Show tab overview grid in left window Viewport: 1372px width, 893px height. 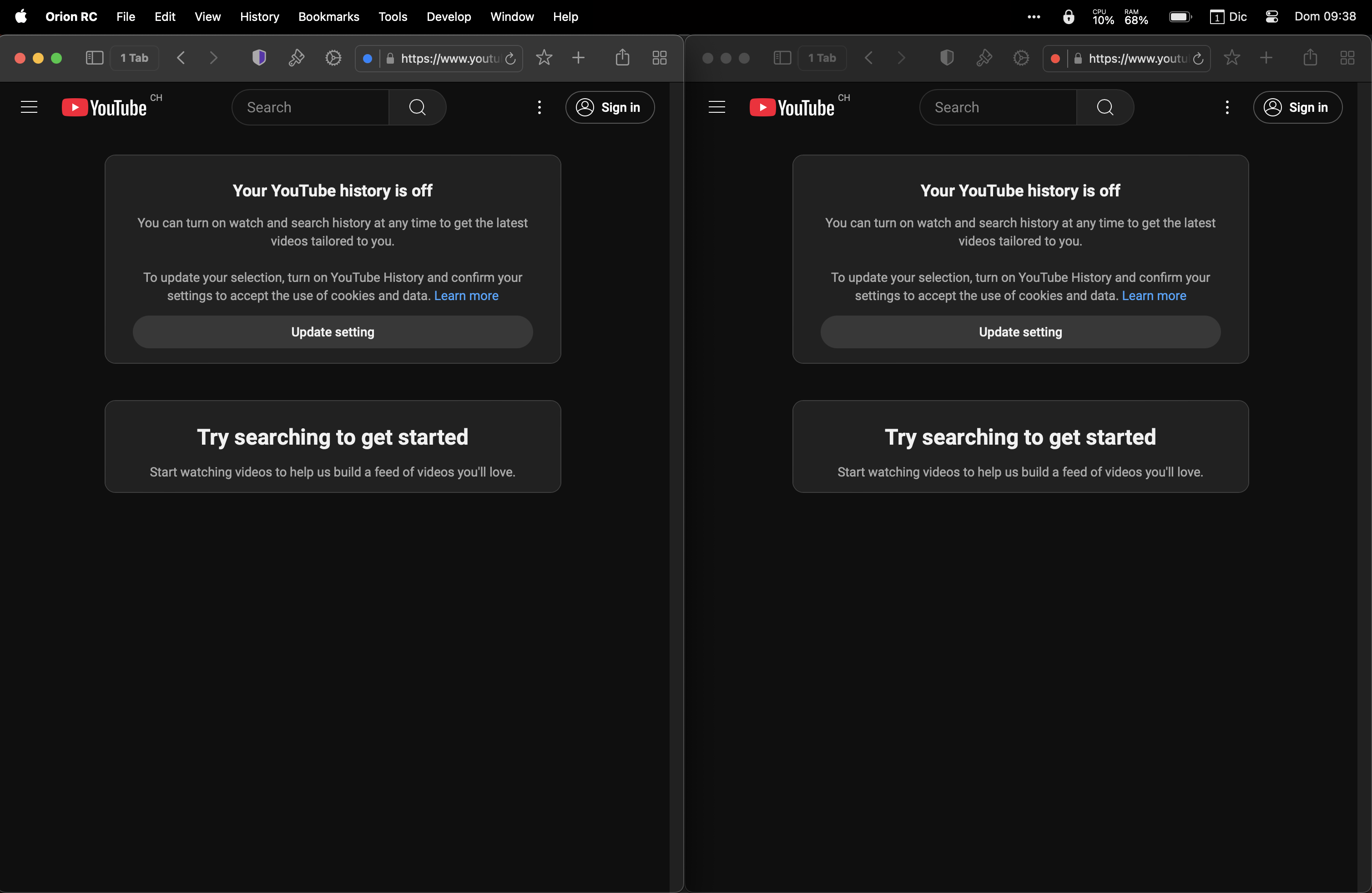coord(660,58)
